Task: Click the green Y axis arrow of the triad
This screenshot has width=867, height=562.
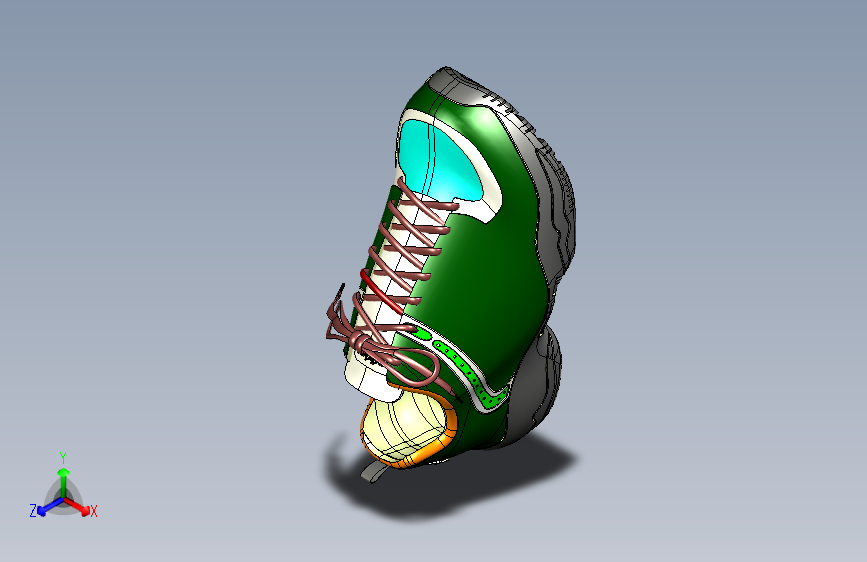Action: (64, 482)
